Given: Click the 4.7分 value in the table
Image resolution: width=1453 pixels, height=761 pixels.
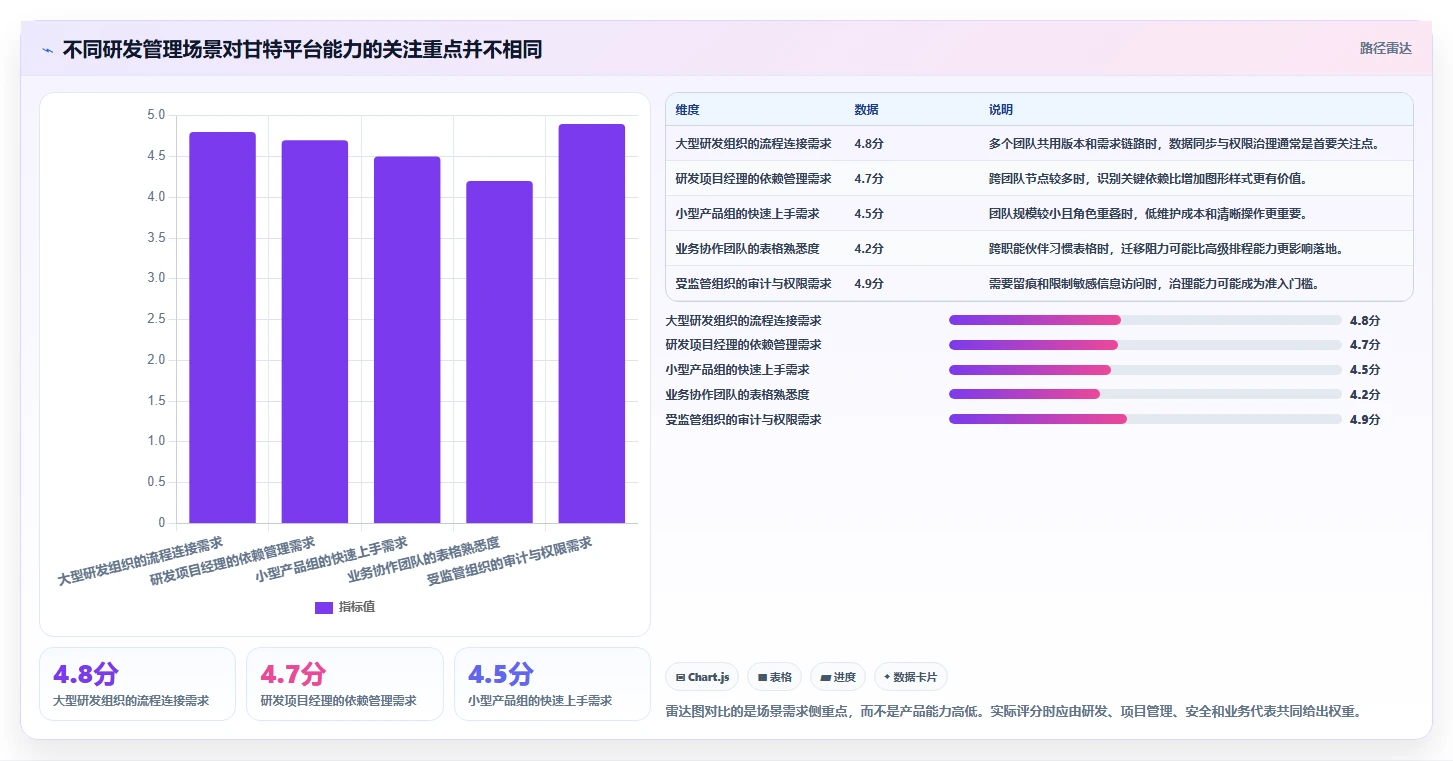Looking at the screenshot, I should tap(869, 179).
